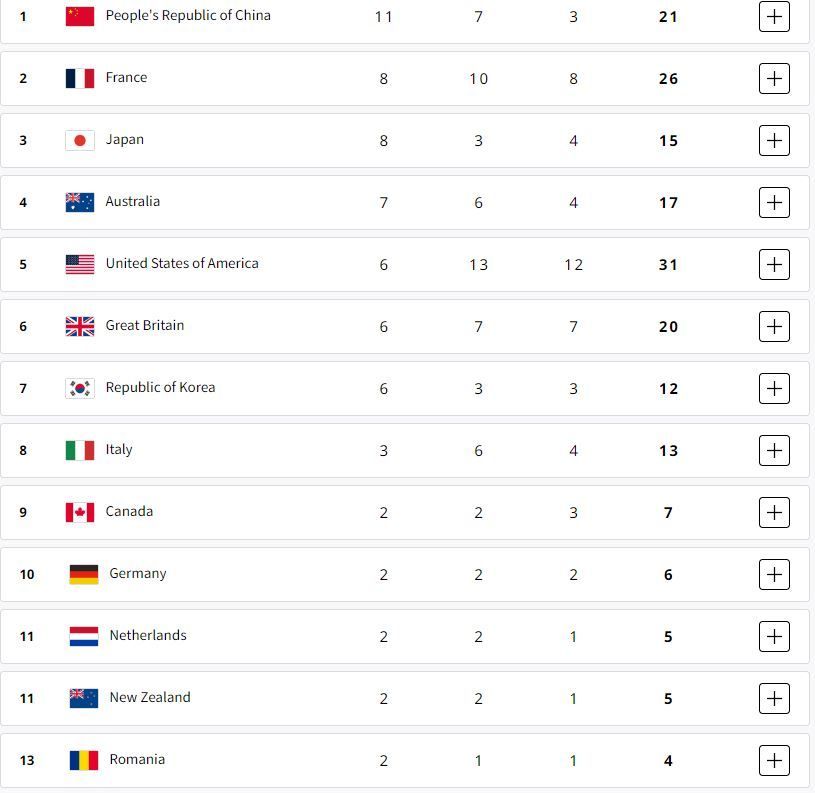Expand Australia medal breakdown
Image resolution: width=815 pixels, height=793 pixels.
coord(774,202)
